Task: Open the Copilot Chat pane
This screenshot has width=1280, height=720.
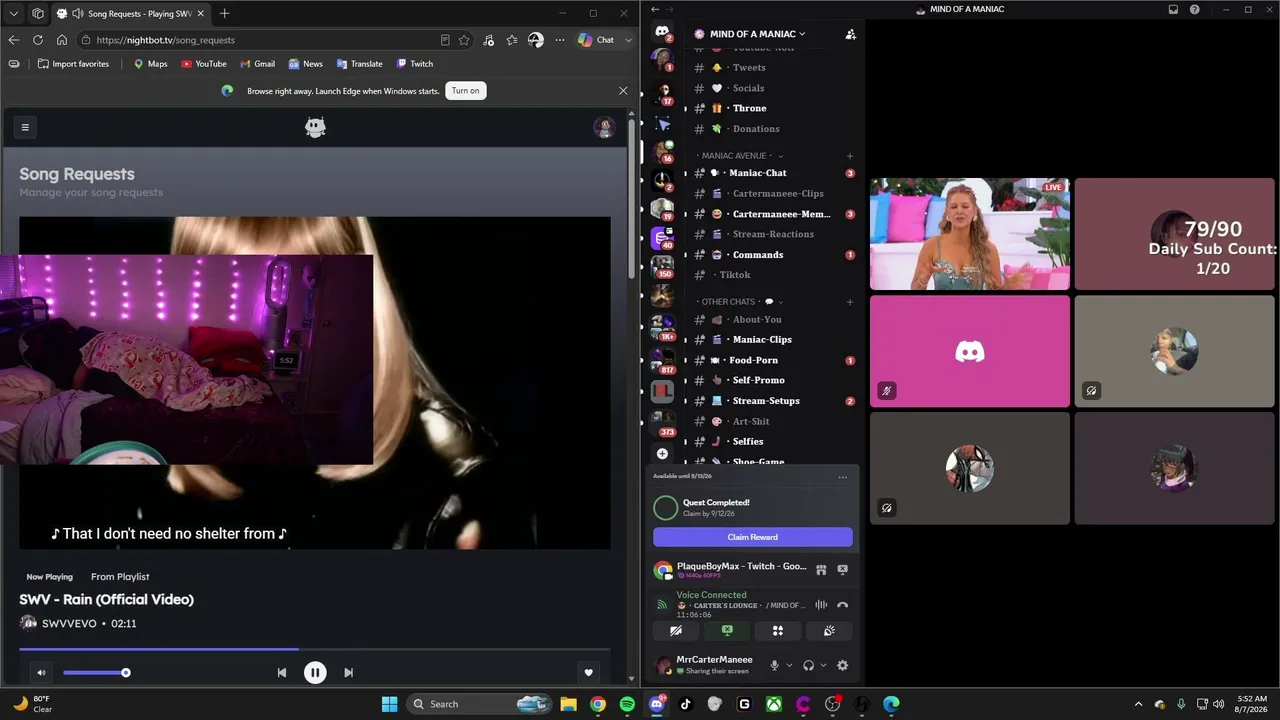Action: coord(596,40)
